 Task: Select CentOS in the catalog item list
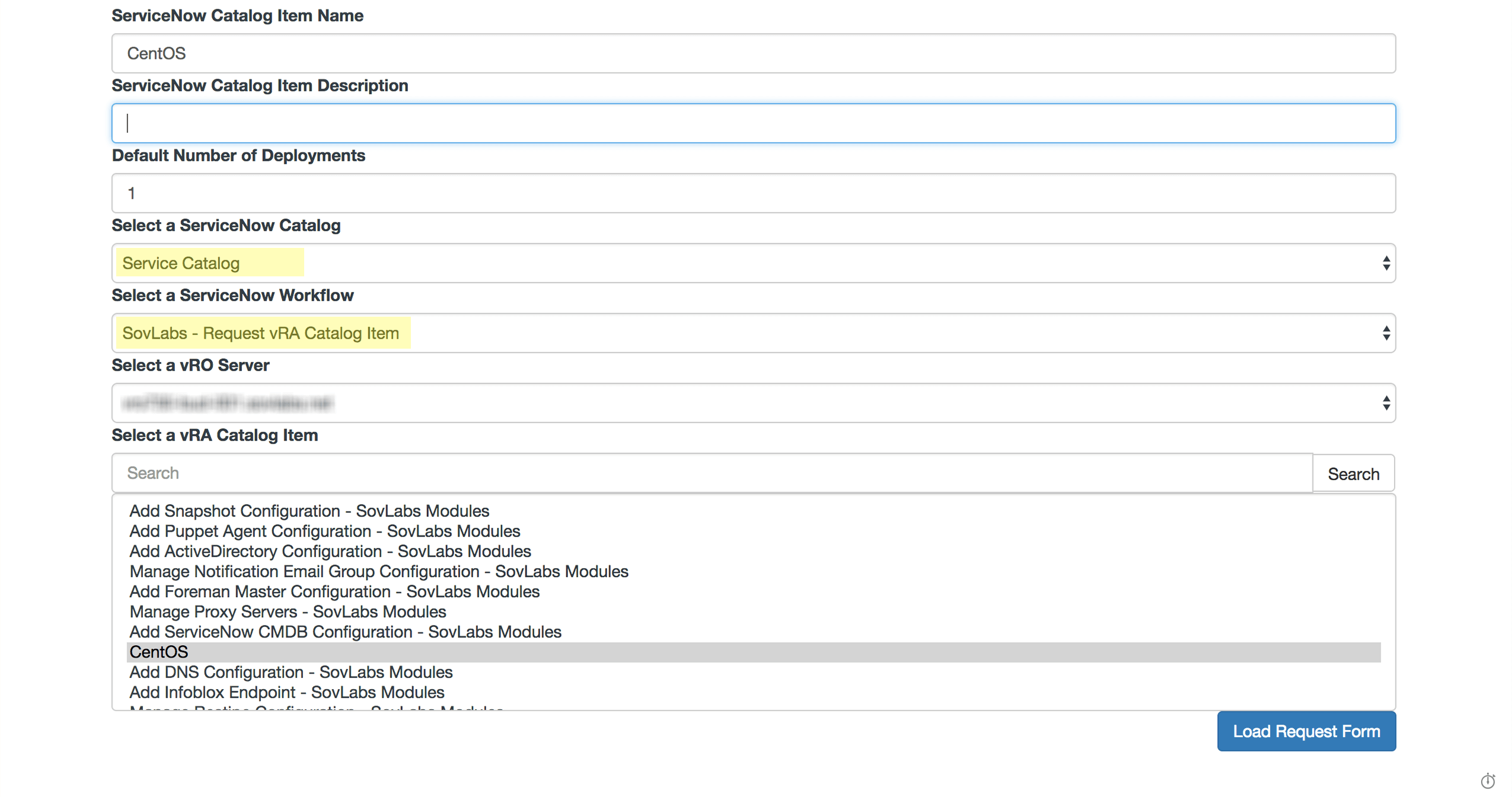[159, 652]
